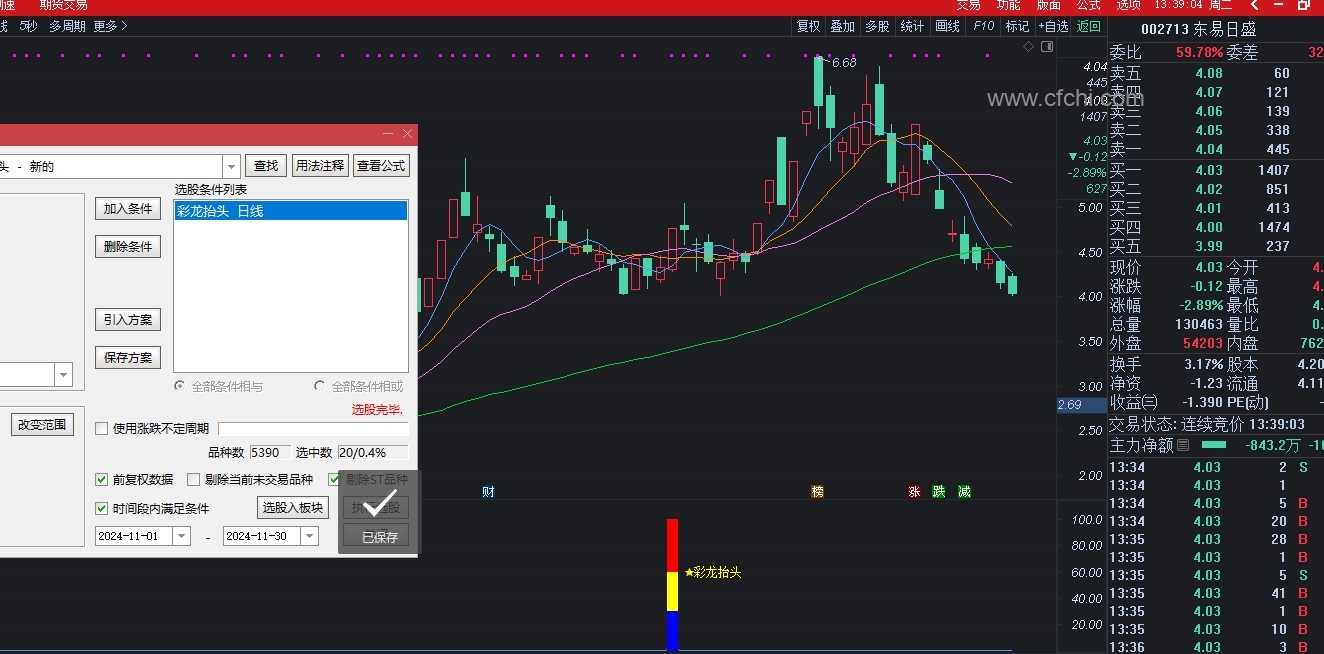1324x654 pixels.
Task: Click 返回 to go back
Action: coord(1089,26)
